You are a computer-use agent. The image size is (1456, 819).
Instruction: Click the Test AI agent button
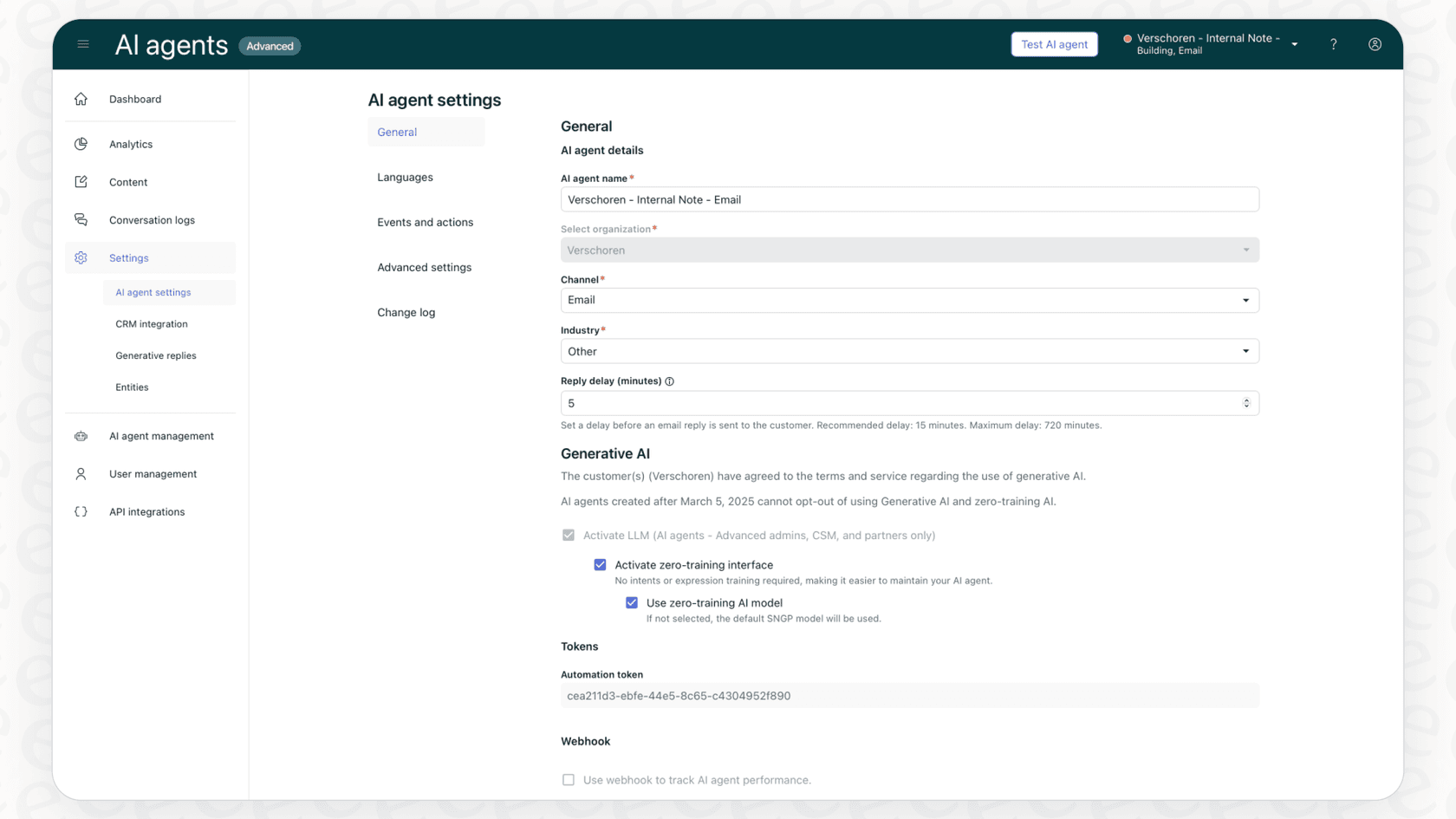point(1054,43)
